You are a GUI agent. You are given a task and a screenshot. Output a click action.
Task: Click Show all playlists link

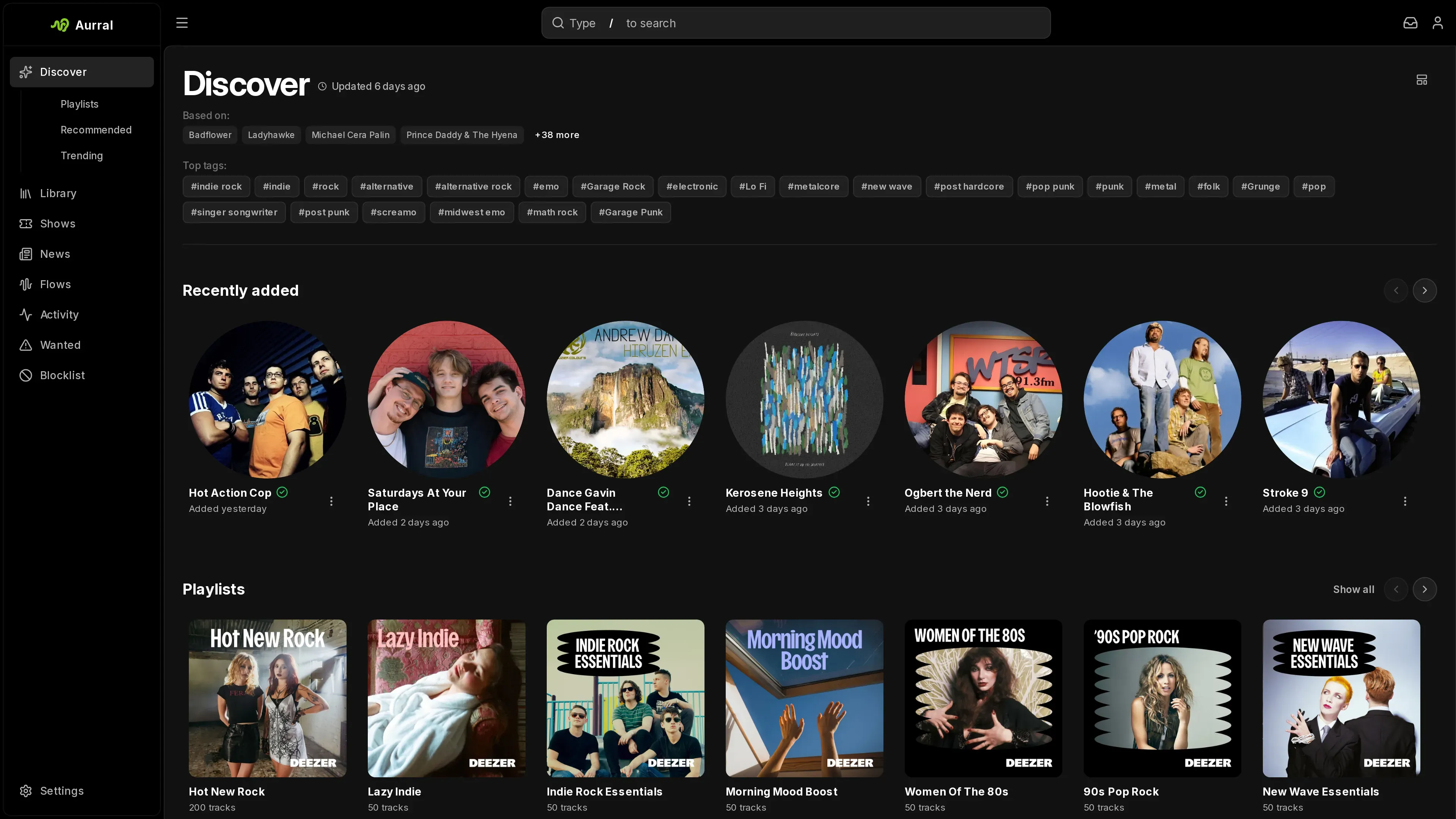pos(1353,589)
